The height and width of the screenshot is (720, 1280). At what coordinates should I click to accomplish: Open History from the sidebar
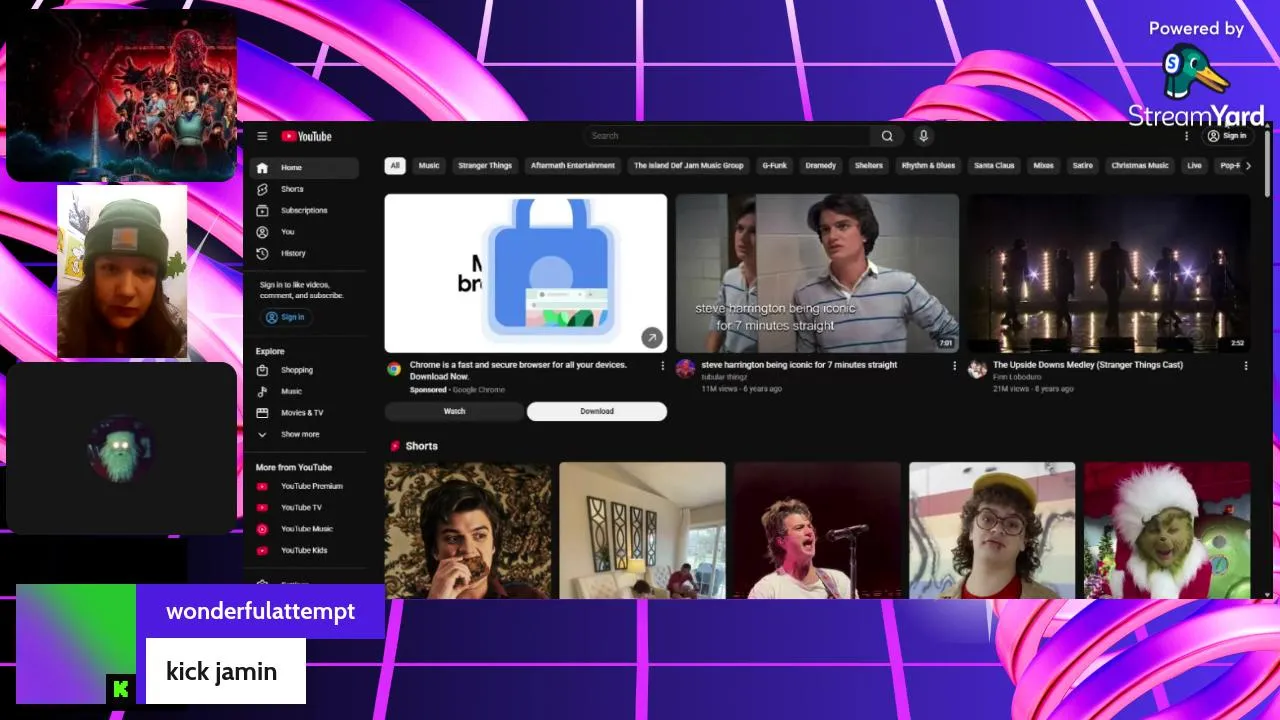click(304, 253)
